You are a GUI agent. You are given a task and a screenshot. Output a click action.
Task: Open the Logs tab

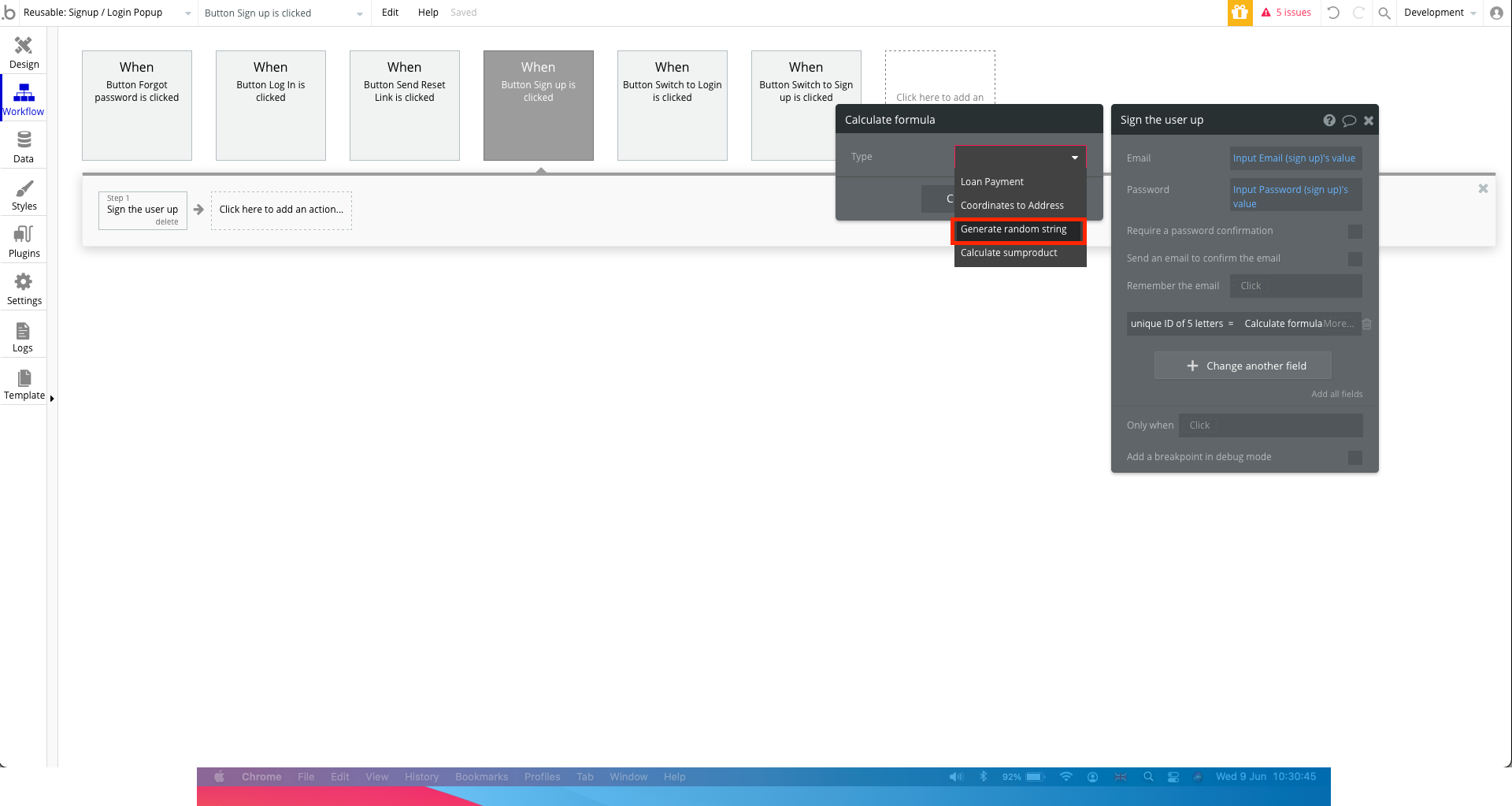[x=24, y=336]
